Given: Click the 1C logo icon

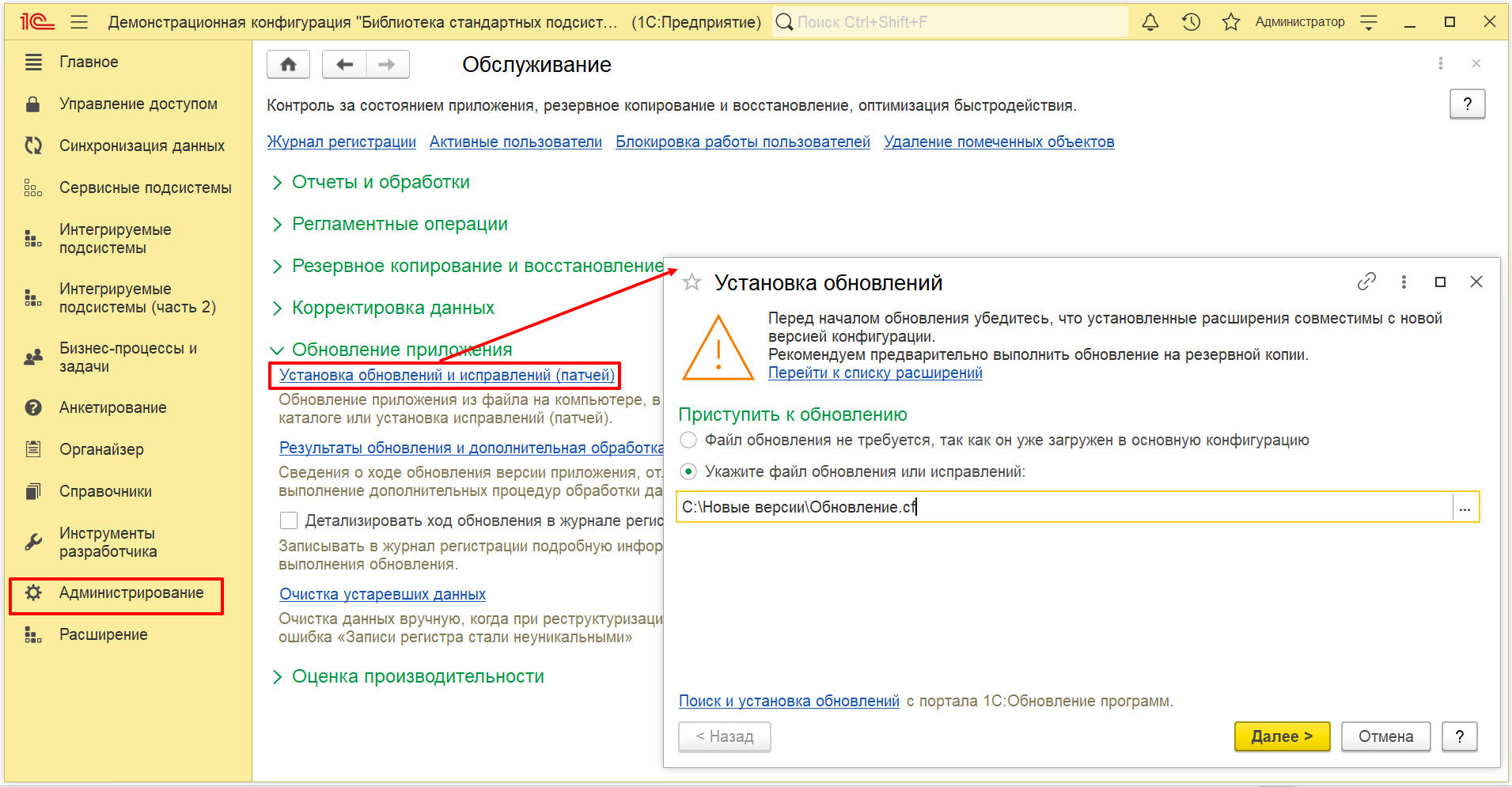Looking at the screenshot, I should pyautogui.click(x=36, y=22).
